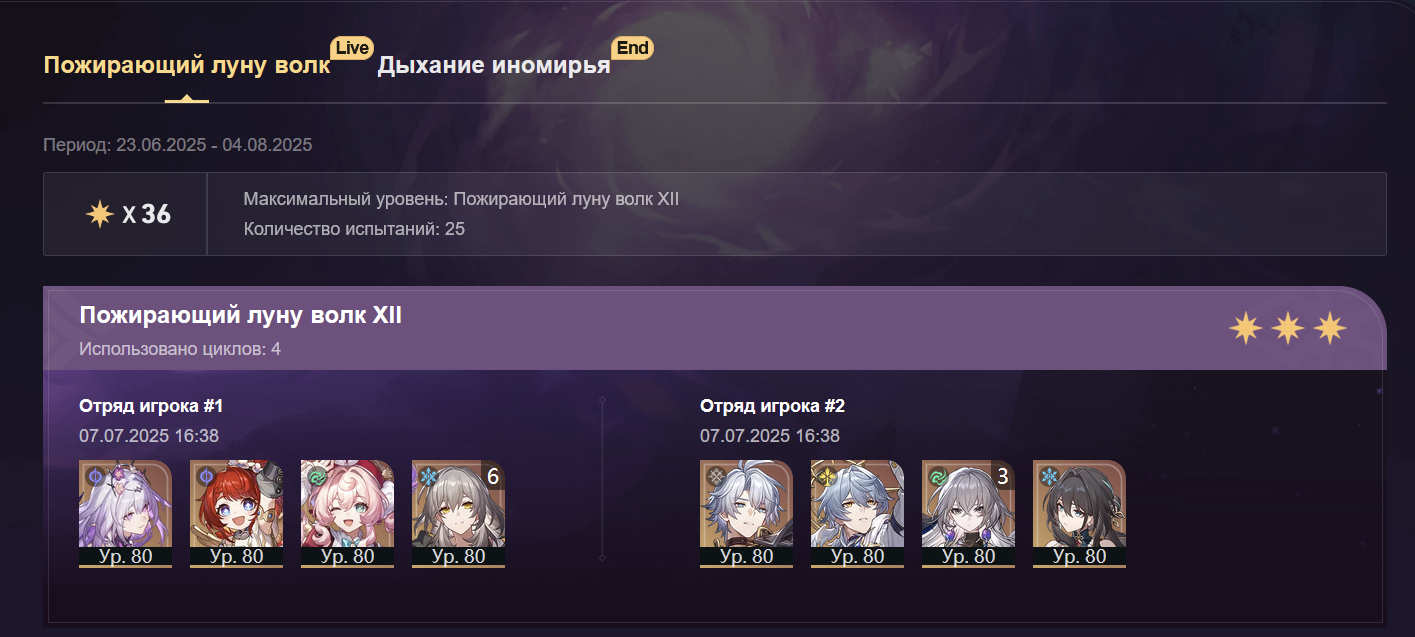Select squad #1 character with eidolon 6
1415x637 pixels.
458,514
